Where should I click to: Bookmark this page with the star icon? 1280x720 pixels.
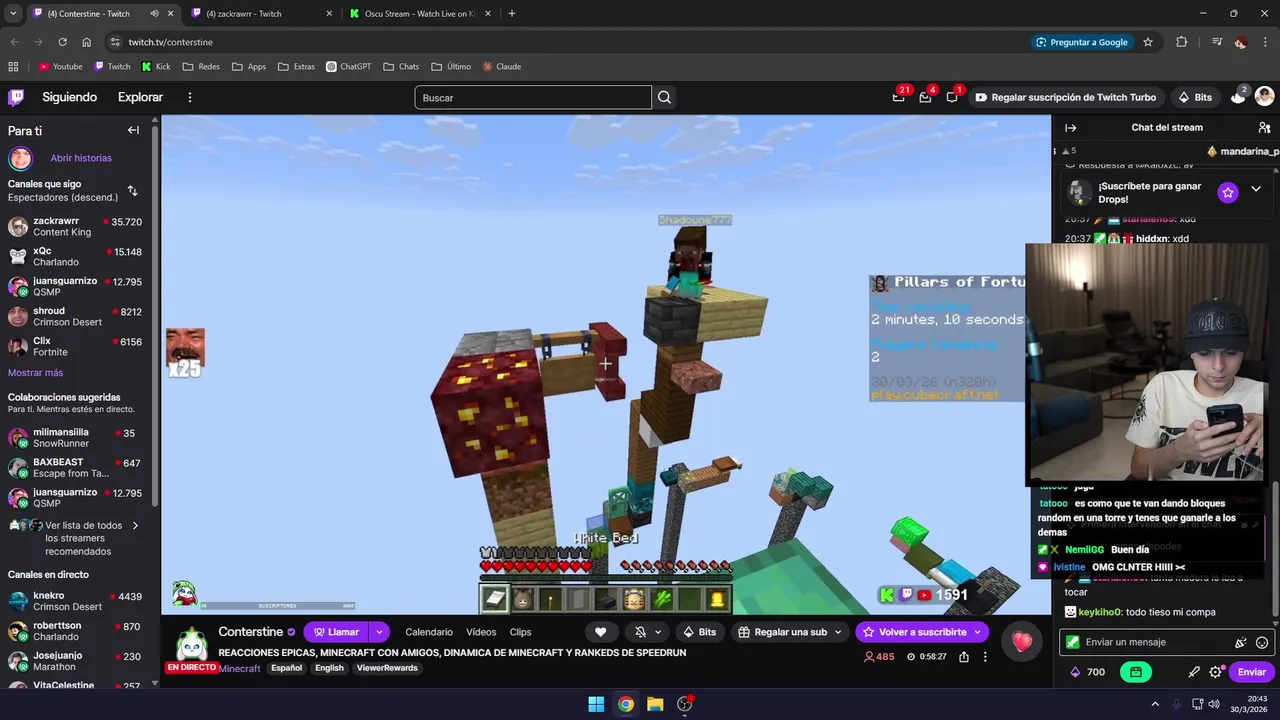[x=1148, y=42]
